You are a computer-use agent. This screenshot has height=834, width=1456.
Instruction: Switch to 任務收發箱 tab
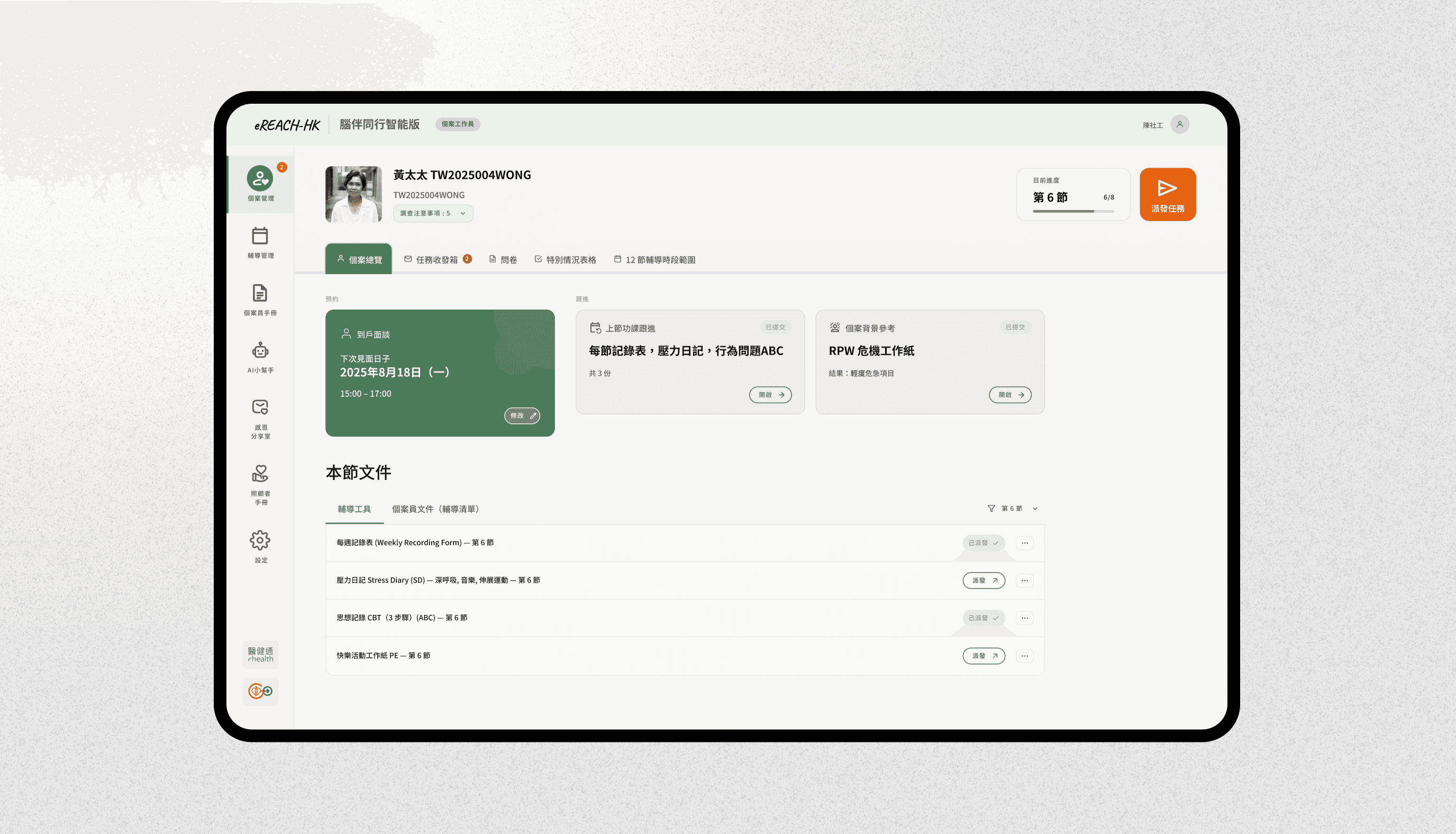click(x=437, y=260)
